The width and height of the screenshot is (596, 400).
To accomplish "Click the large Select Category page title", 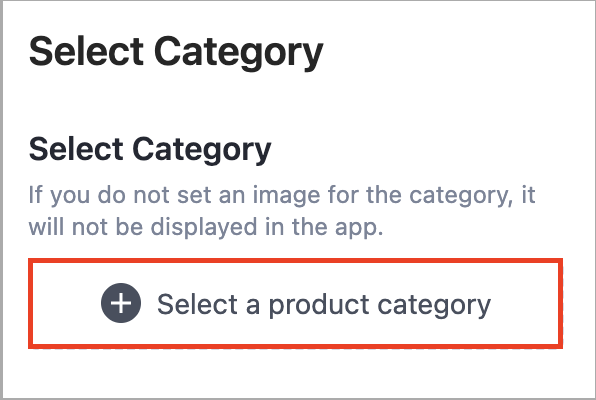I will (x=176, y=52).
